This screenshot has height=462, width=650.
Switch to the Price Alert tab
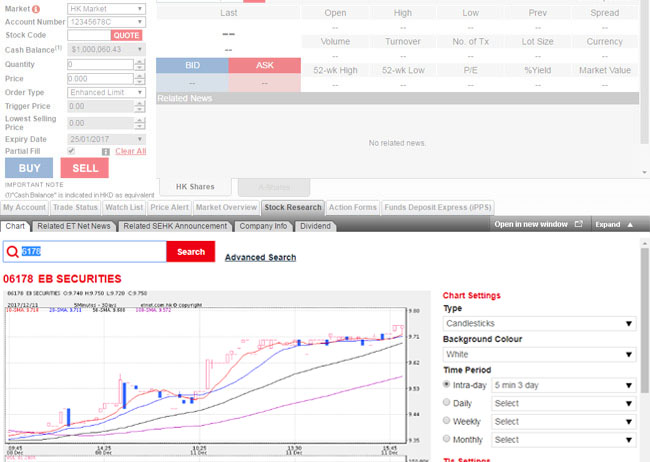169,207
